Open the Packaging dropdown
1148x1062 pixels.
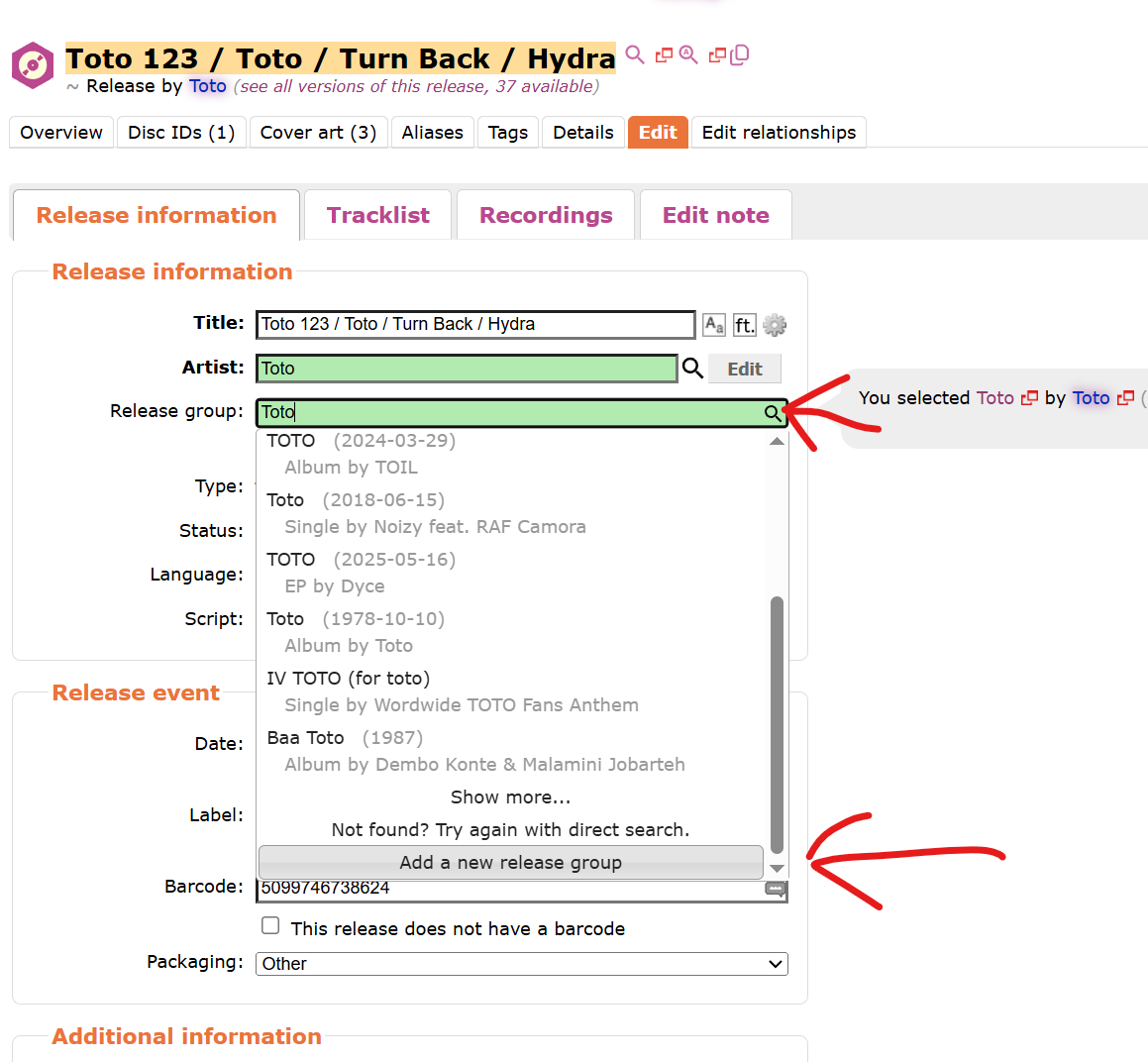pyautogui.click(x=521, y=964)
